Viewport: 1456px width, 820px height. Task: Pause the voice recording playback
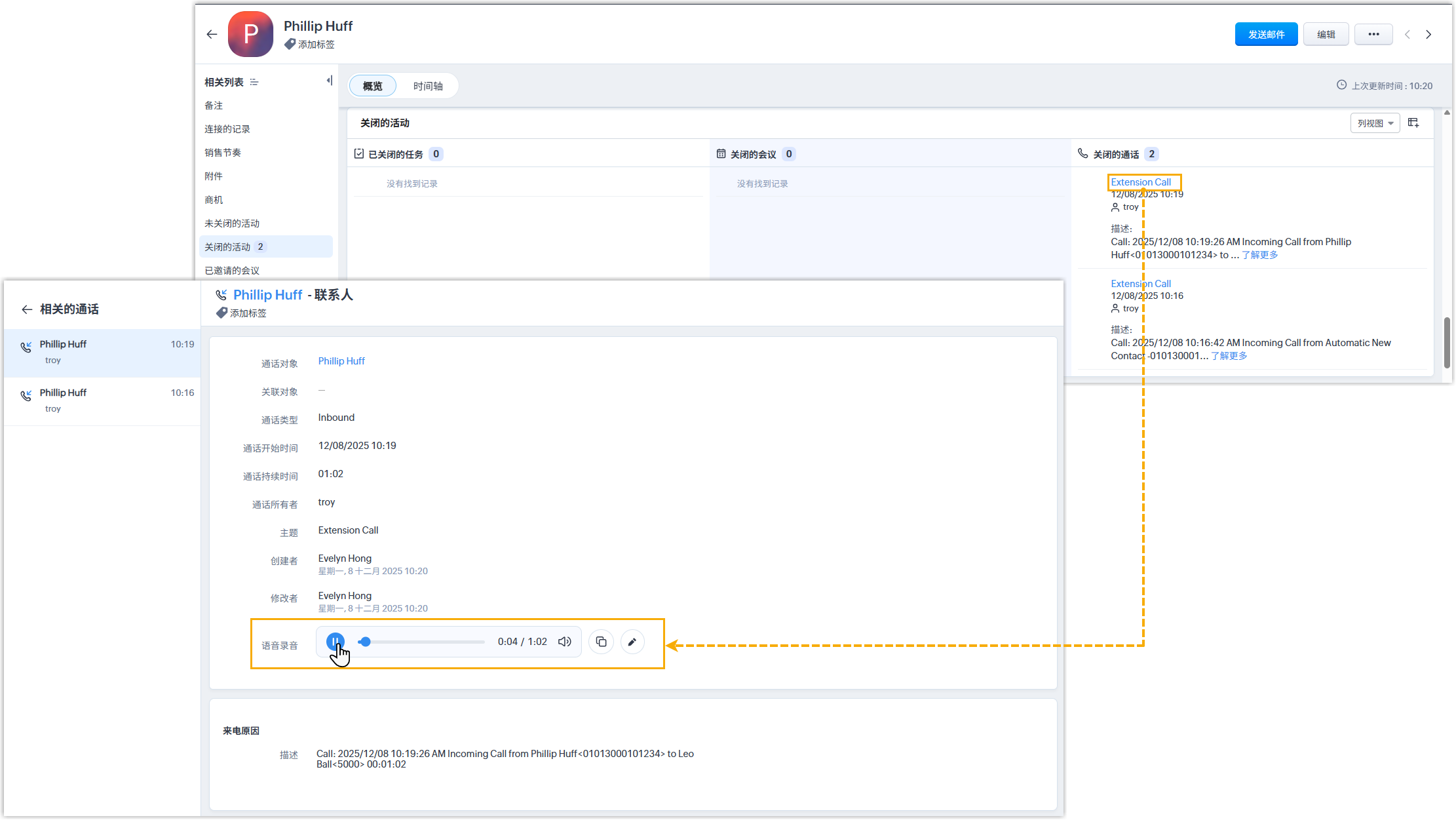tap(335, 641)
